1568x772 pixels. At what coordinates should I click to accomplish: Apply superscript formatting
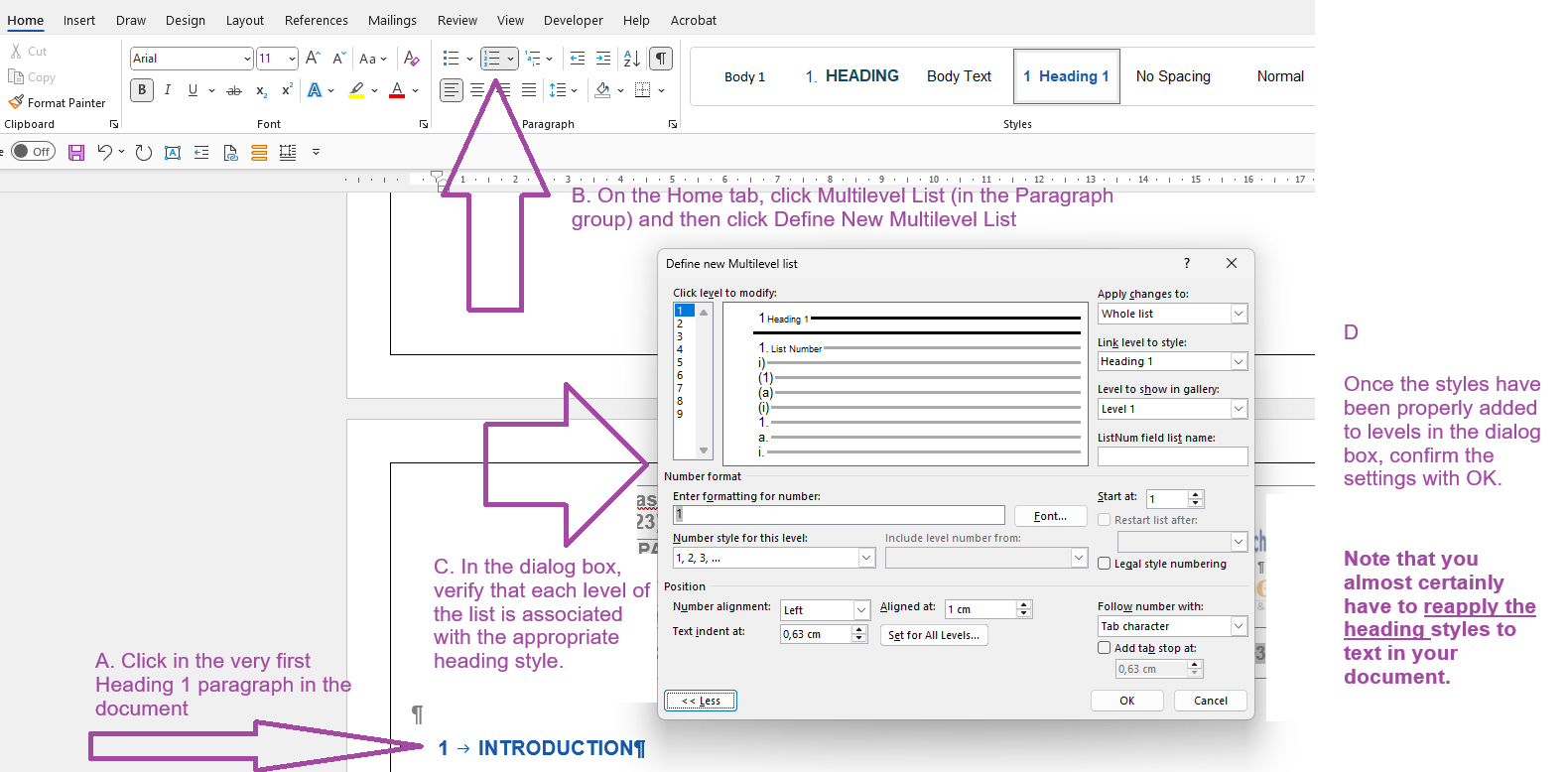[287, 90]
